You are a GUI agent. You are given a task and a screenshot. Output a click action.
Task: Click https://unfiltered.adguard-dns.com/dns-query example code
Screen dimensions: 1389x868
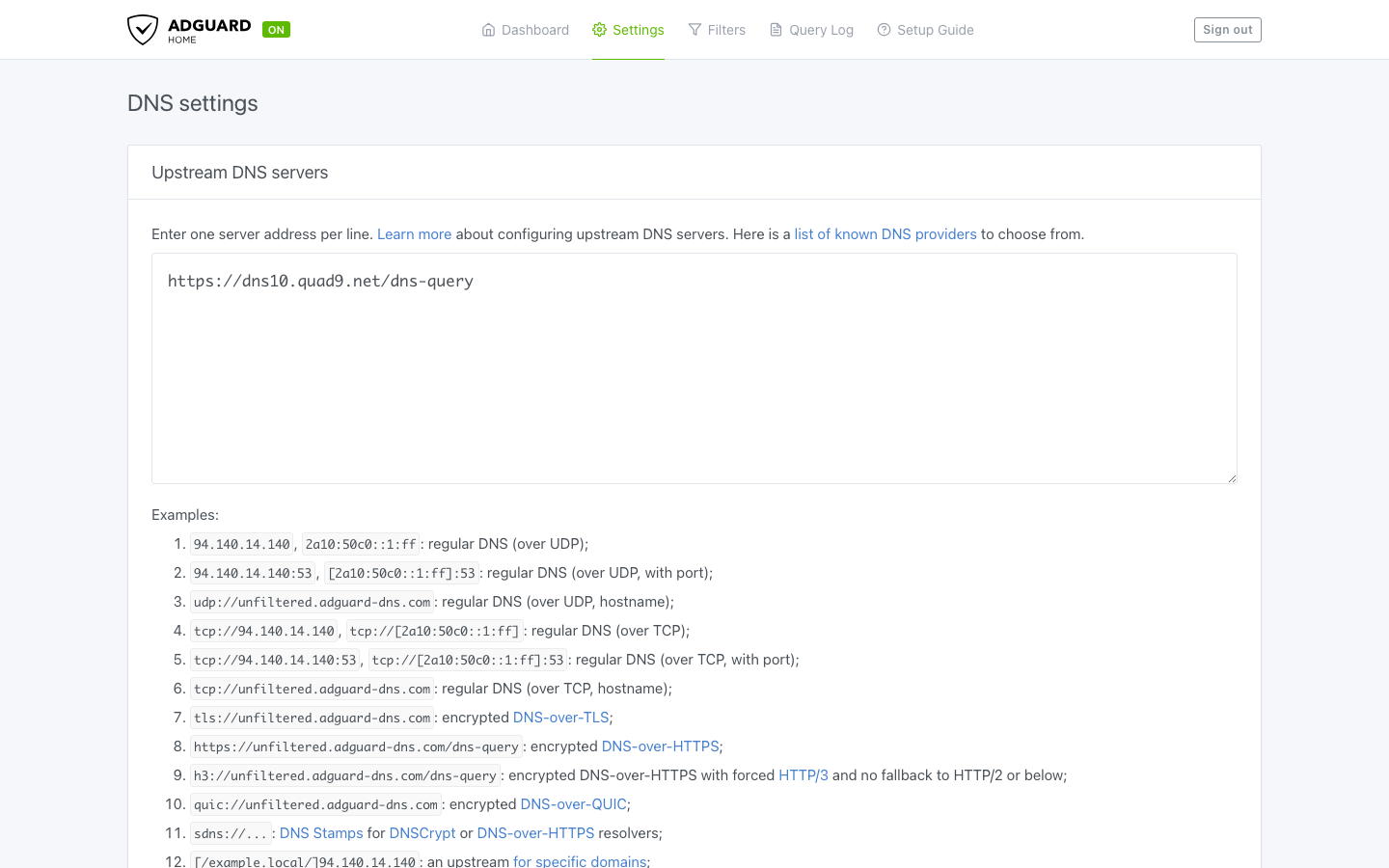[356, 746]
